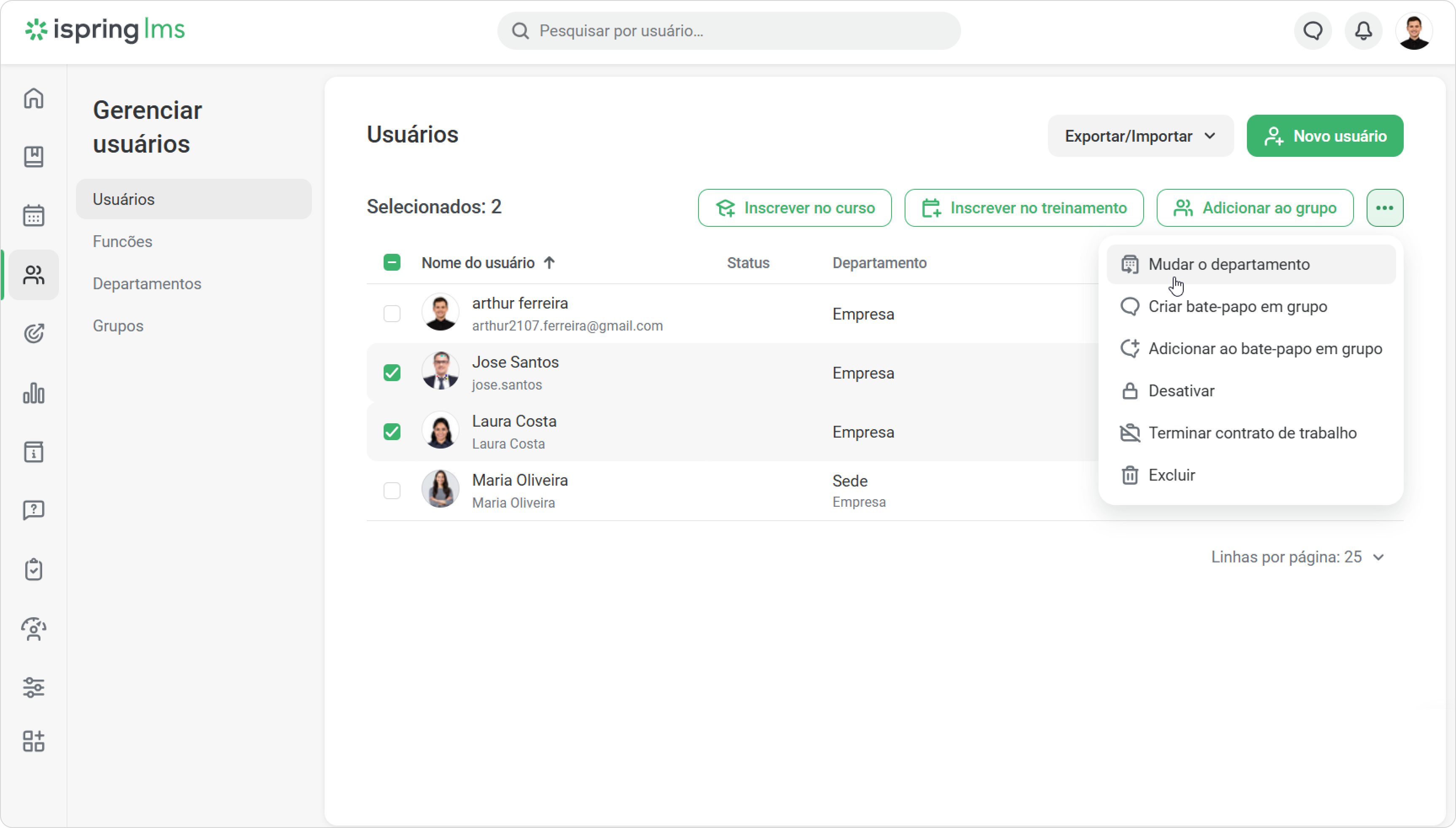Check the arthur ferreira checkbox
The width and height of the screenshot is (1456, 828).
pyautogui.click(x=392, y=313)
